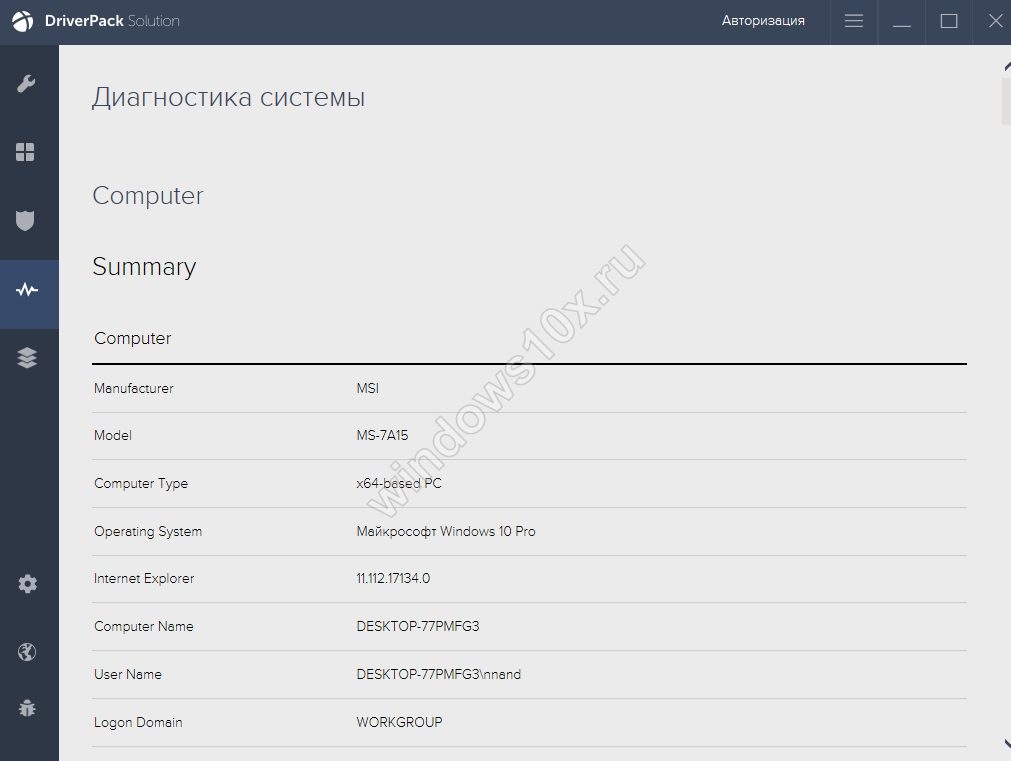Open settings gear icon in sidebar
Screen dimensions: 1011x761
pos(27,584)
